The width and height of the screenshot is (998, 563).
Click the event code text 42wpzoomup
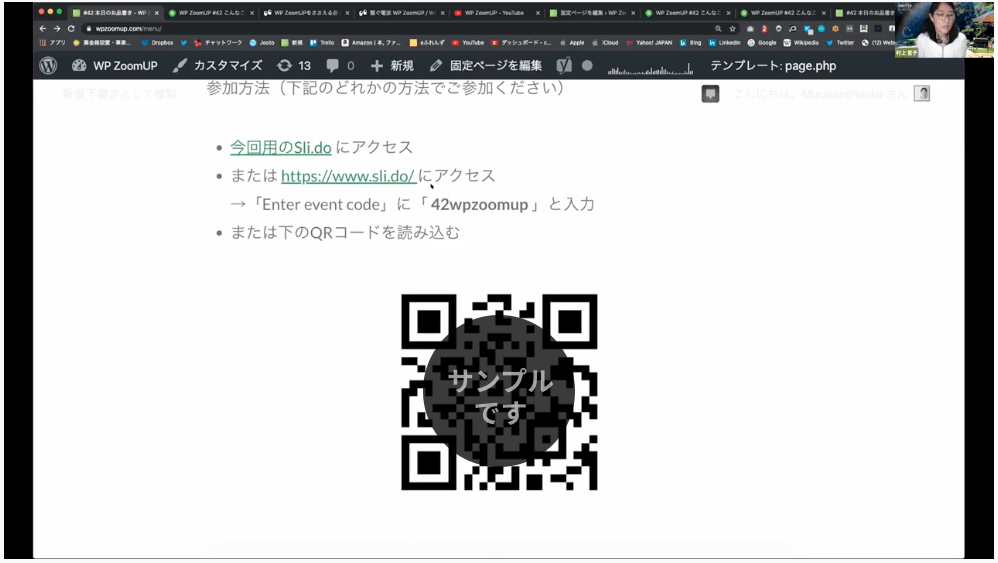[479, 204]
